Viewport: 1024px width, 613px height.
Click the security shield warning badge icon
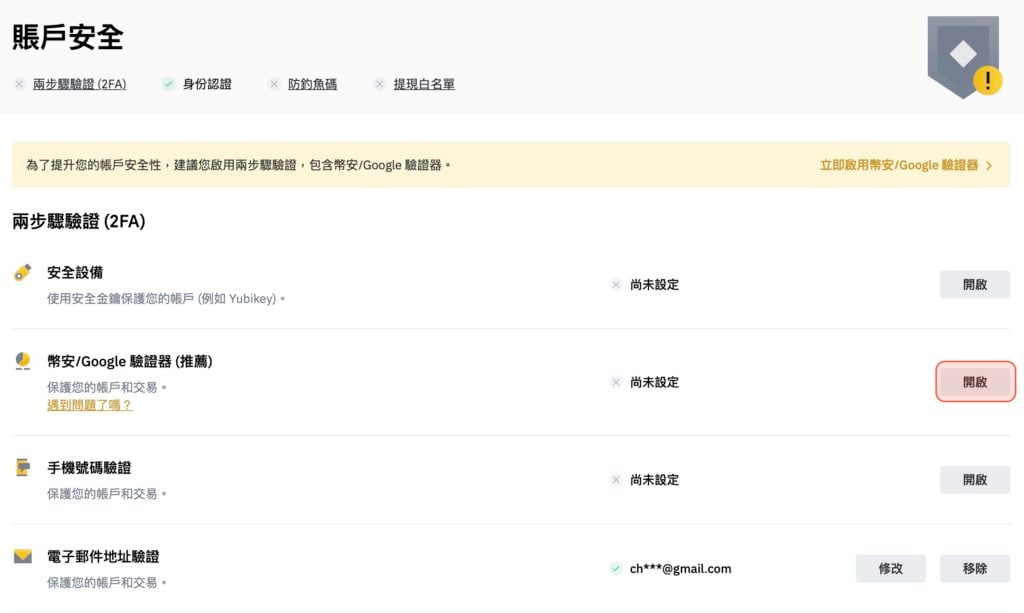click(x=965, y=57)
